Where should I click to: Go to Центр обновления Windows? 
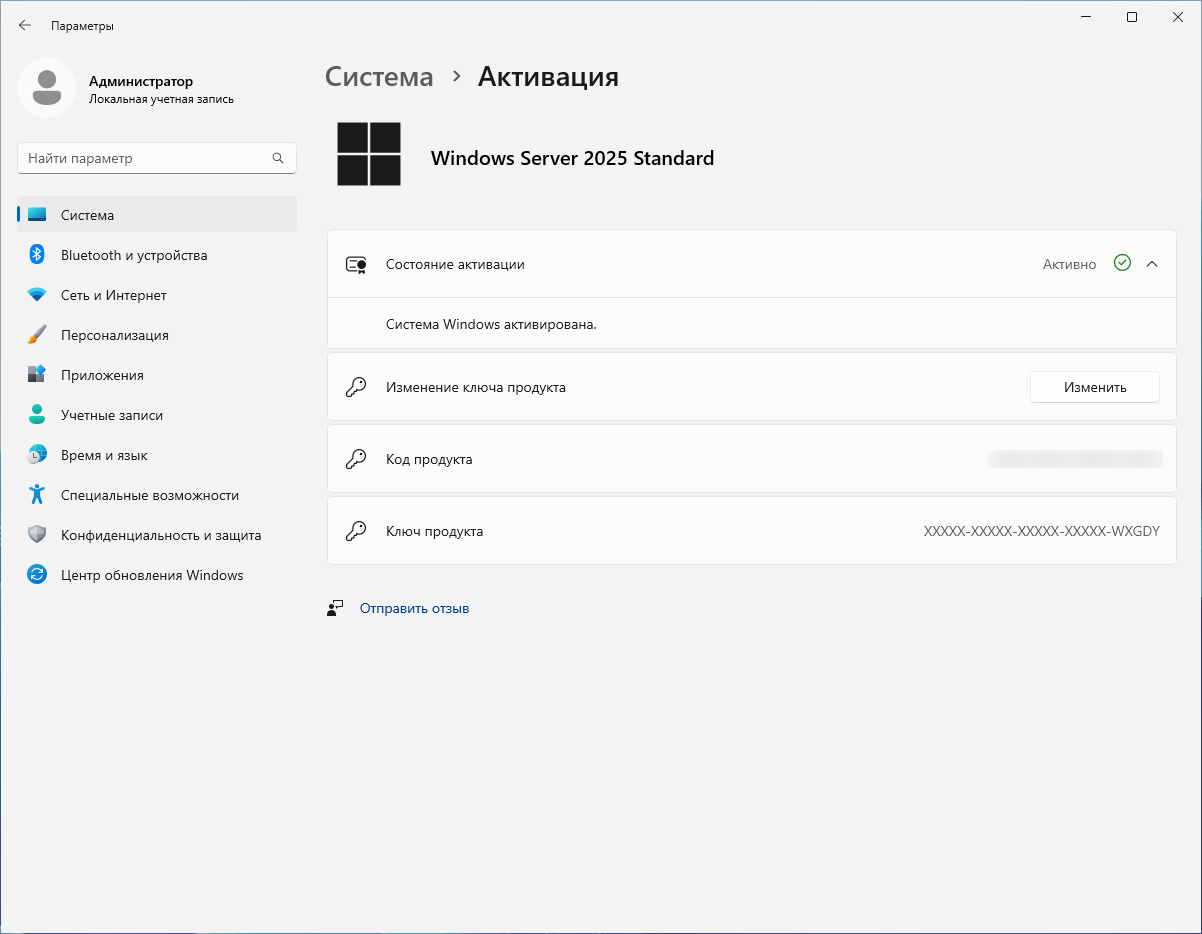[157, 575]
